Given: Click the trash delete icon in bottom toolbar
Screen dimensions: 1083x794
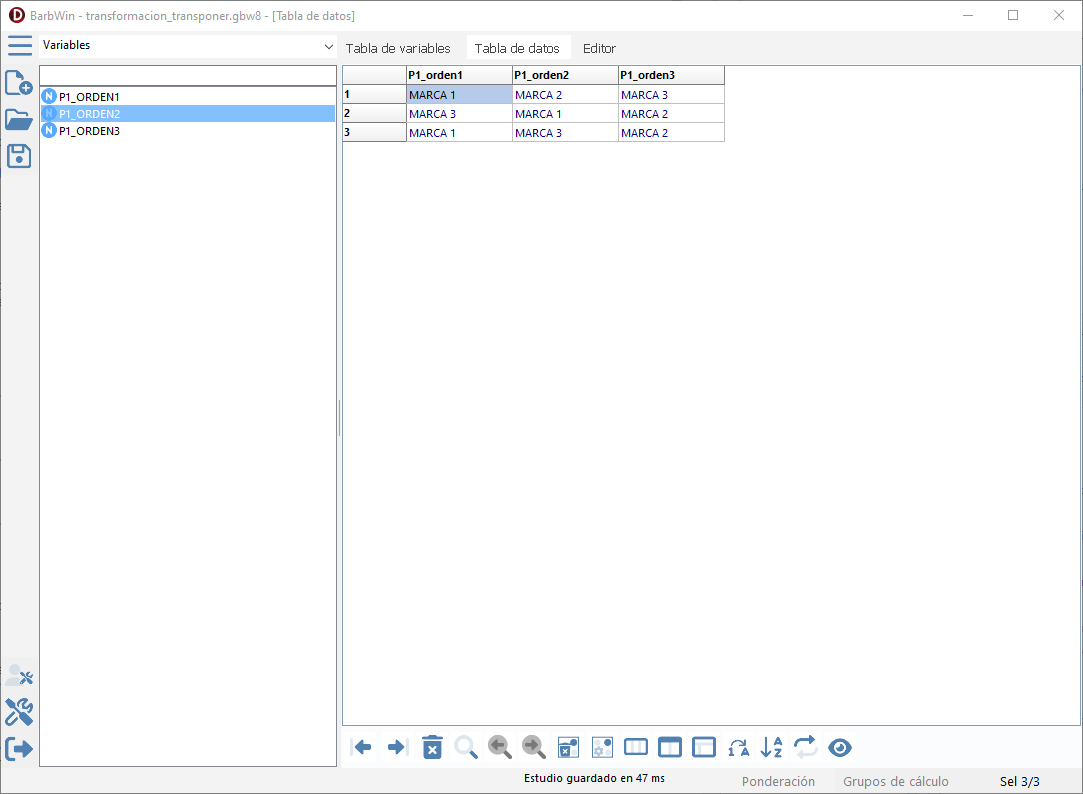Looking at the screenshot, I should point(432,747).
